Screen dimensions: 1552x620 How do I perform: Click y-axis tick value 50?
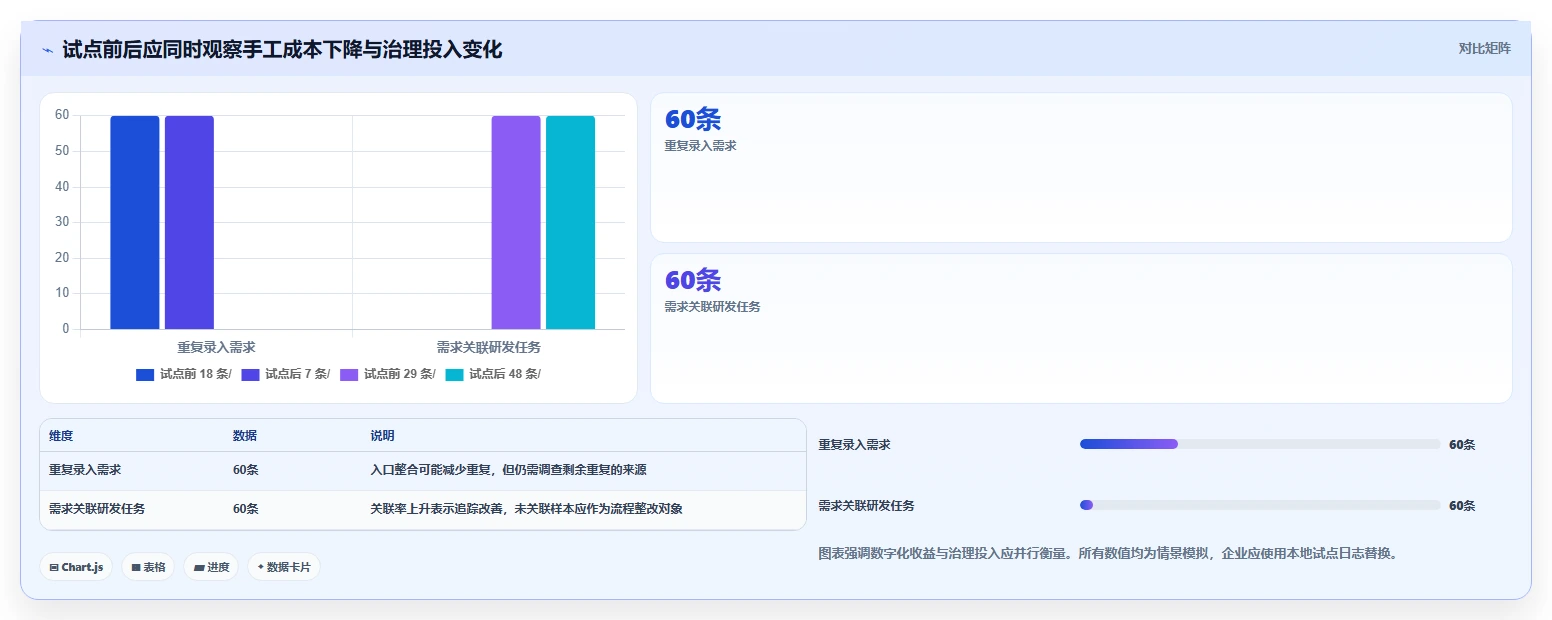pos(62,151)
